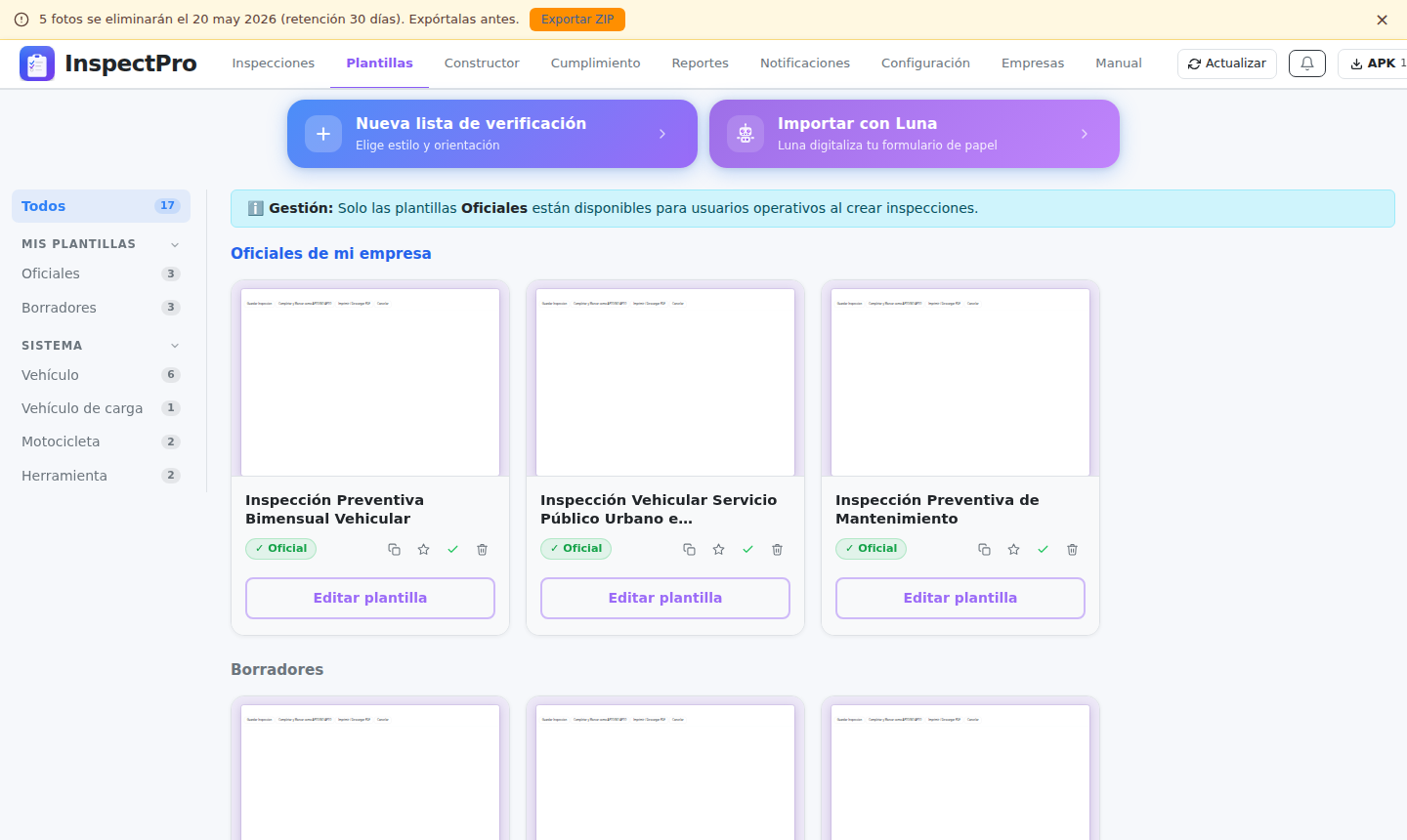Switch to the Cumplimiento tab
The image size is (1407, 840).
(596, 63)
